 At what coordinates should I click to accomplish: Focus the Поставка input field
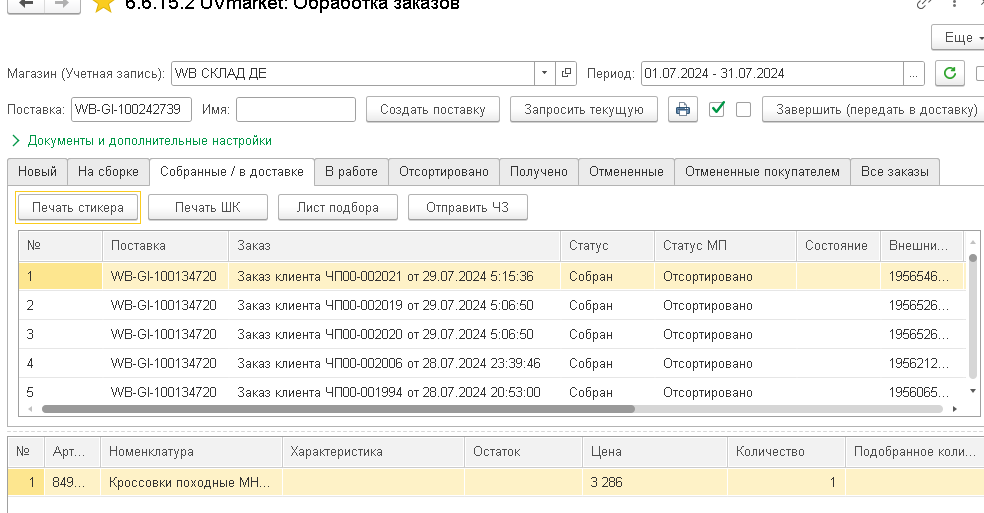tap(131, 109)
